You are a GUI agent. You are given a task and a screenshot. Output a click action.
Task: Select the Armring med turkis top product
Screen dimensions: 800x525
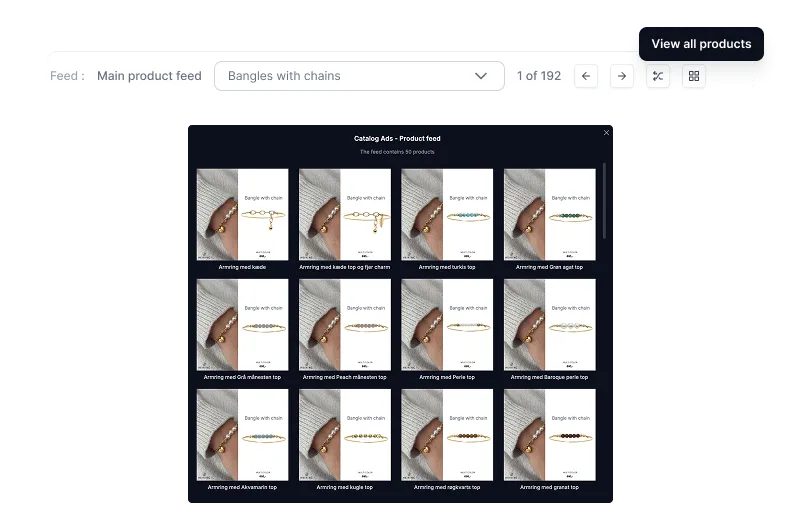(447, 214)
